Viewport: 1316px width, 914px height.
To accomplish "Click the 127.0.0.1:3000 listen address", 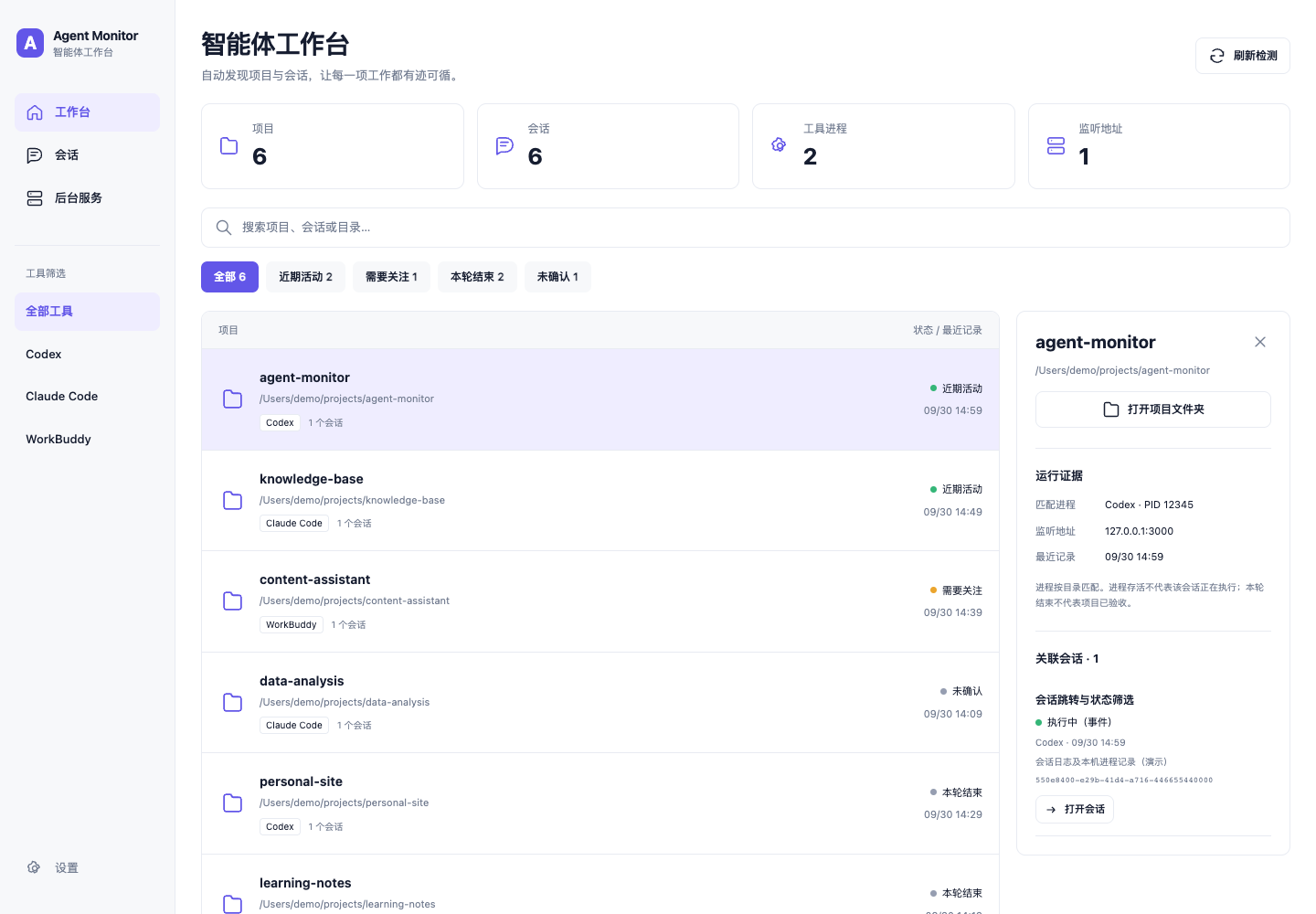I will [1139, 531].
